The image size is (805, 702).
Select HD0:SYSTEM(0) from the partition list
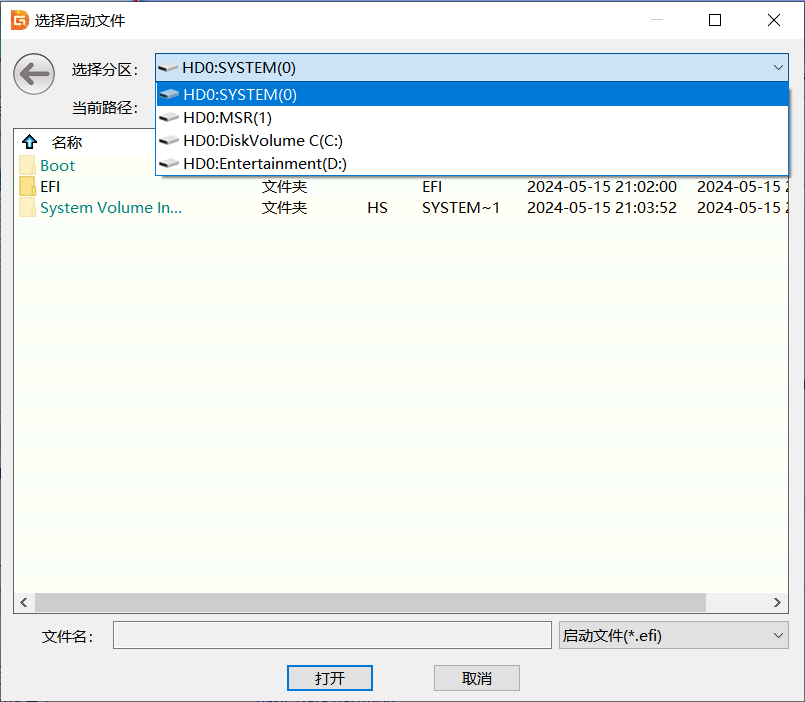point(240,95)
